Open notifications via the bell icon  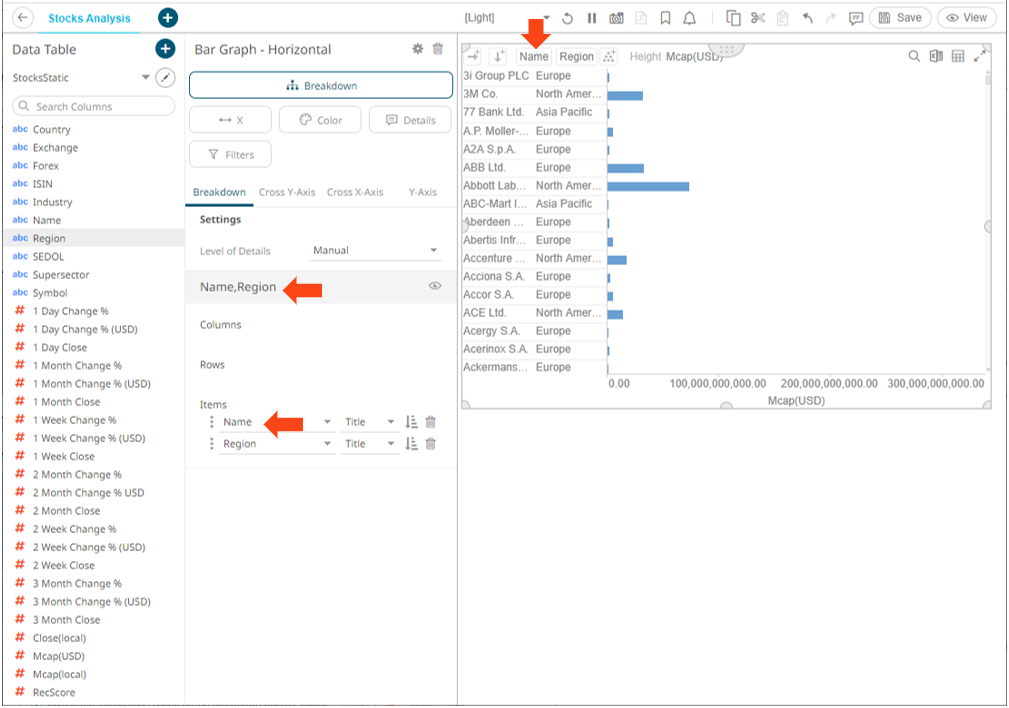click(689, 18)
